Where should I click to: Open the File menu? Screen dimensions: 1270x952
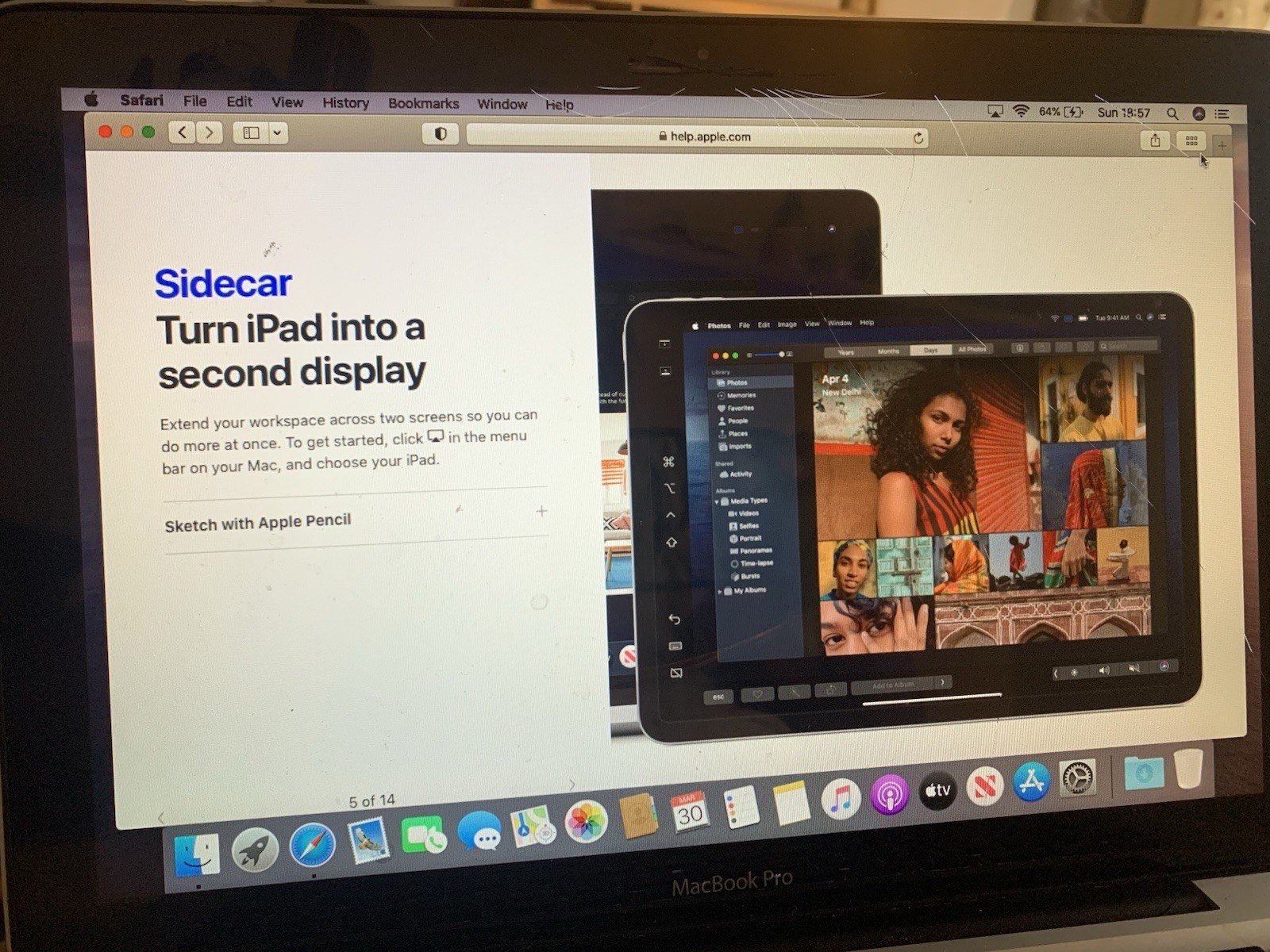pos(194,101)
